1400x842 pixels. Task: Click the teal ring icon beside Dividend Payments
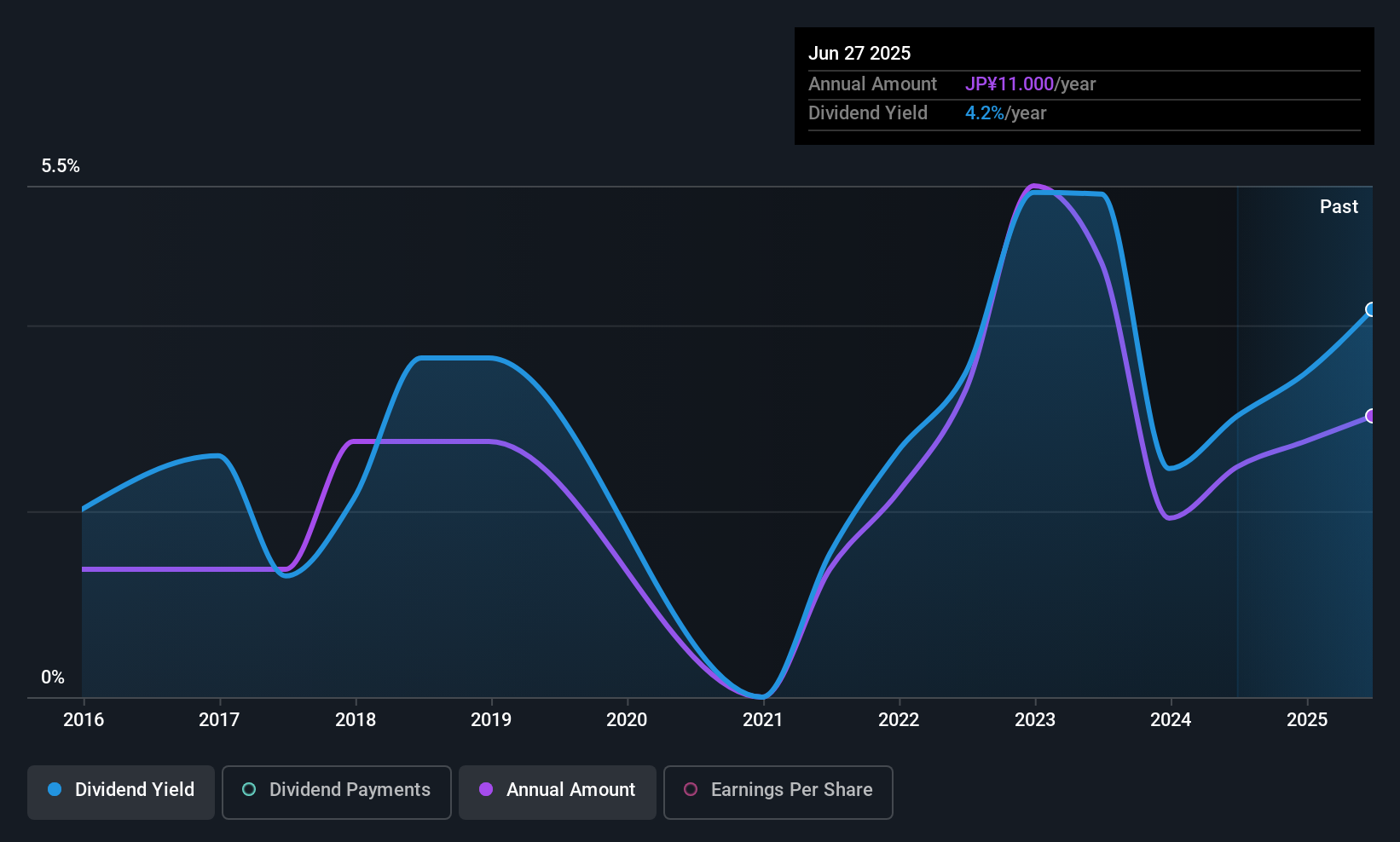(x=249, y=790)
